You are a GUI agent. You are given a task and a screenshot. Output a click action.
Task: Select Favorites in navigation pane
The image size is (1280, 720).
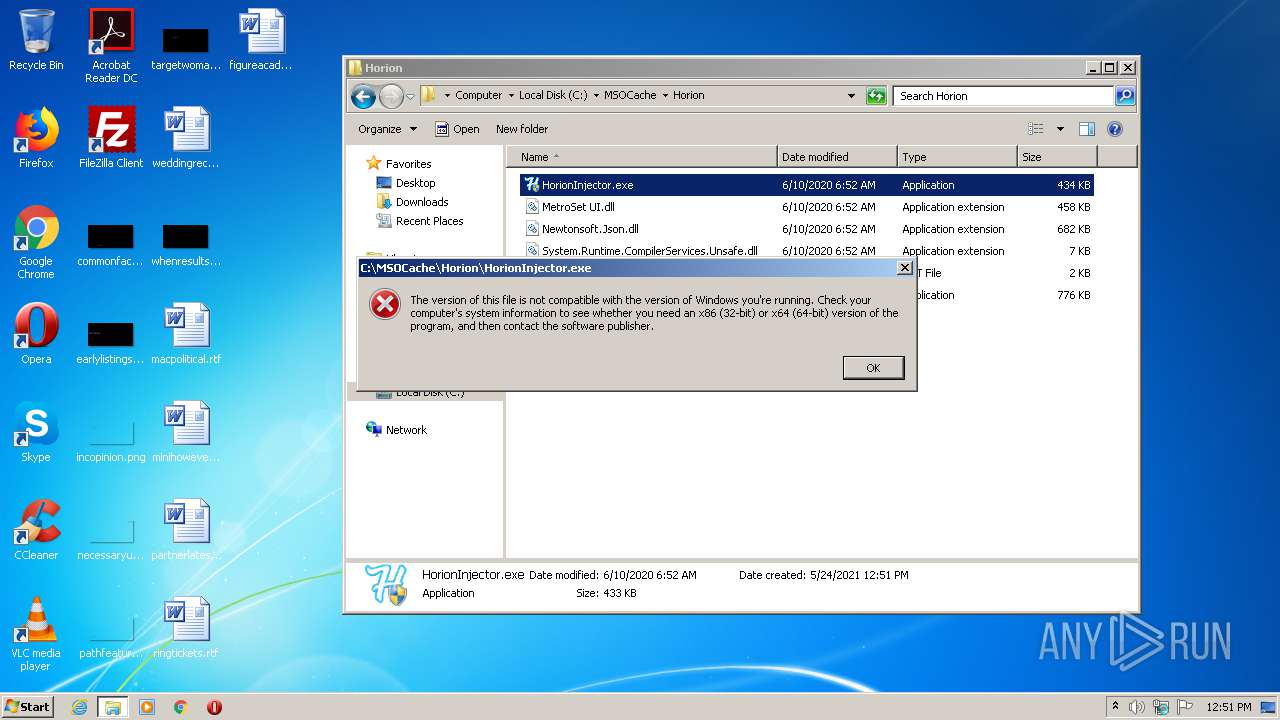coord(398,164)
